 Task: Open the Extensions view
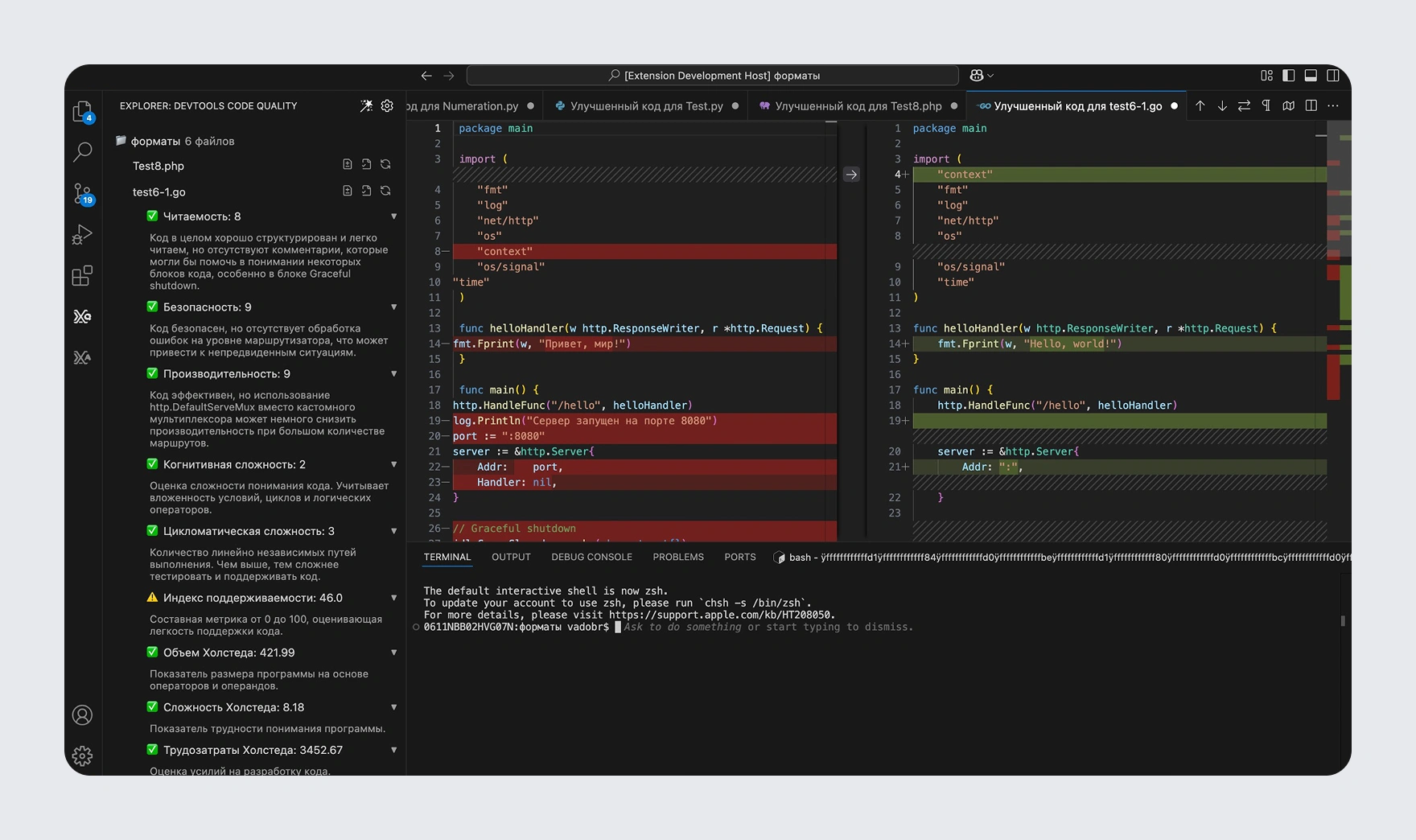pos(82,275)
